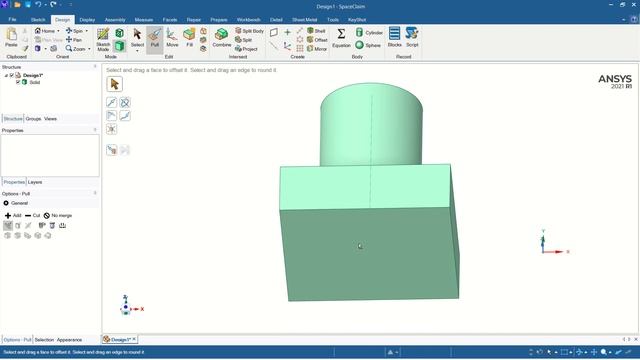Screen dimensions: 640x360
Task: Switch to the Layers panel tab
Action: click(x=35, y=182)
